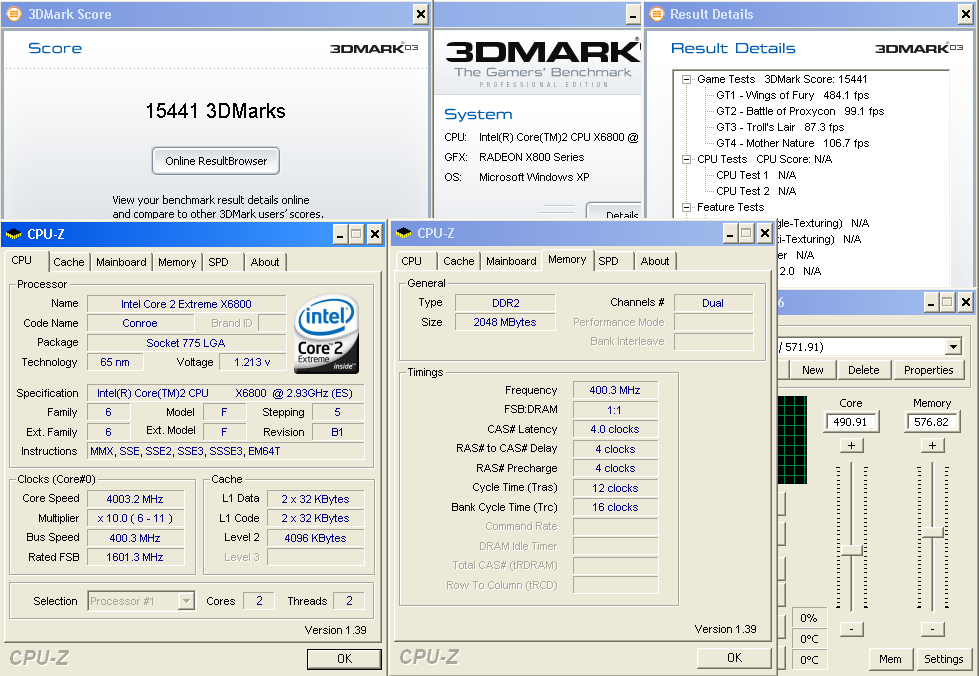The image size is (979, 676).
Task: Click the Online ResultBrowser button
Action: [216, 161]
